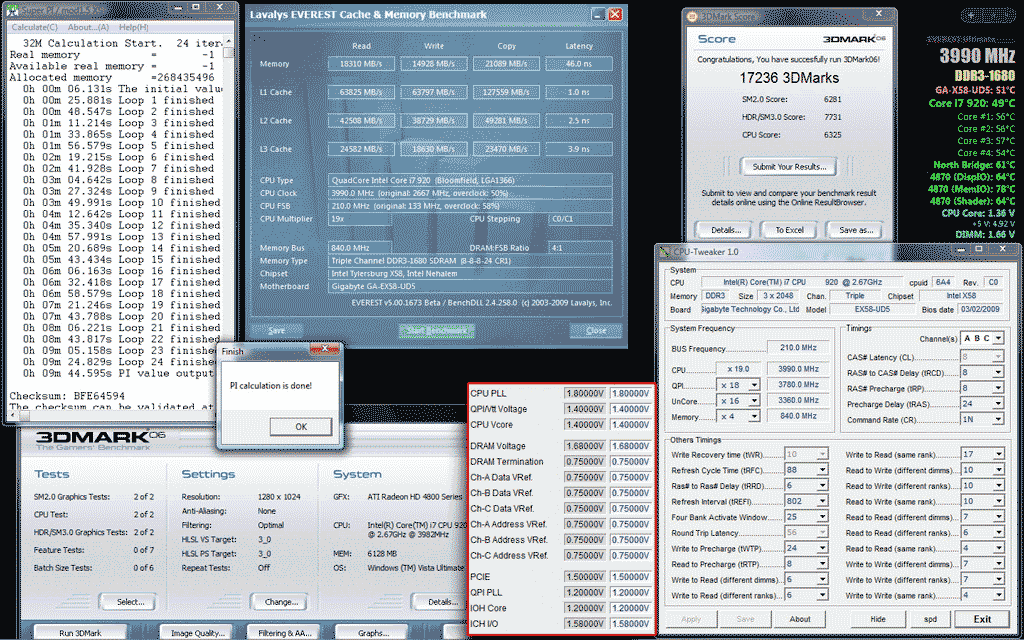
Task: Open the QPI multiplier dropdown showing x 18
Action: point(739,385)
